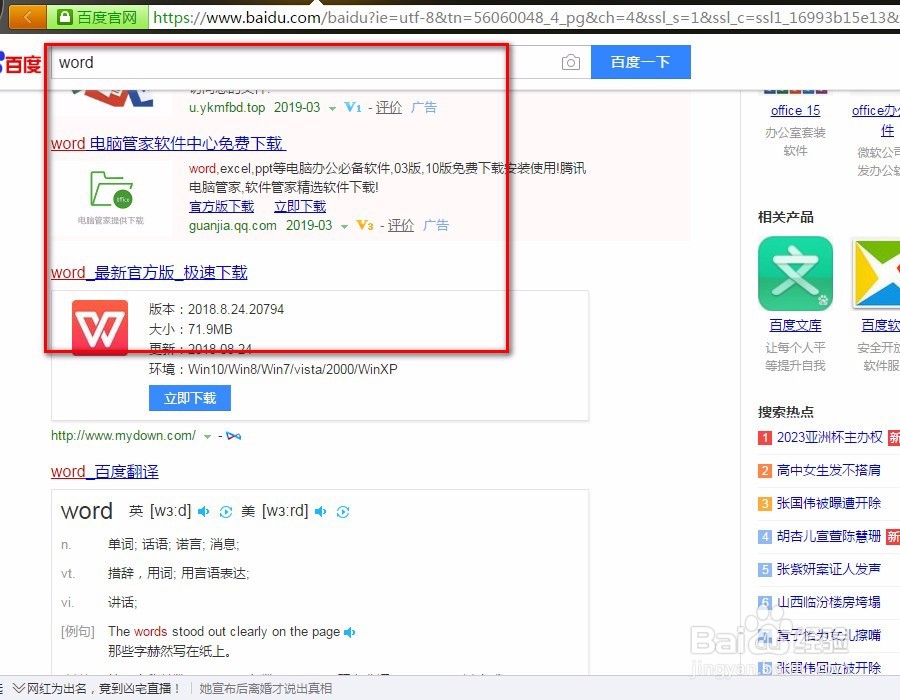The height and width of the screenshot is (700, 900).
Task: Click the 大小：71.9MB text
Action: 191,329
